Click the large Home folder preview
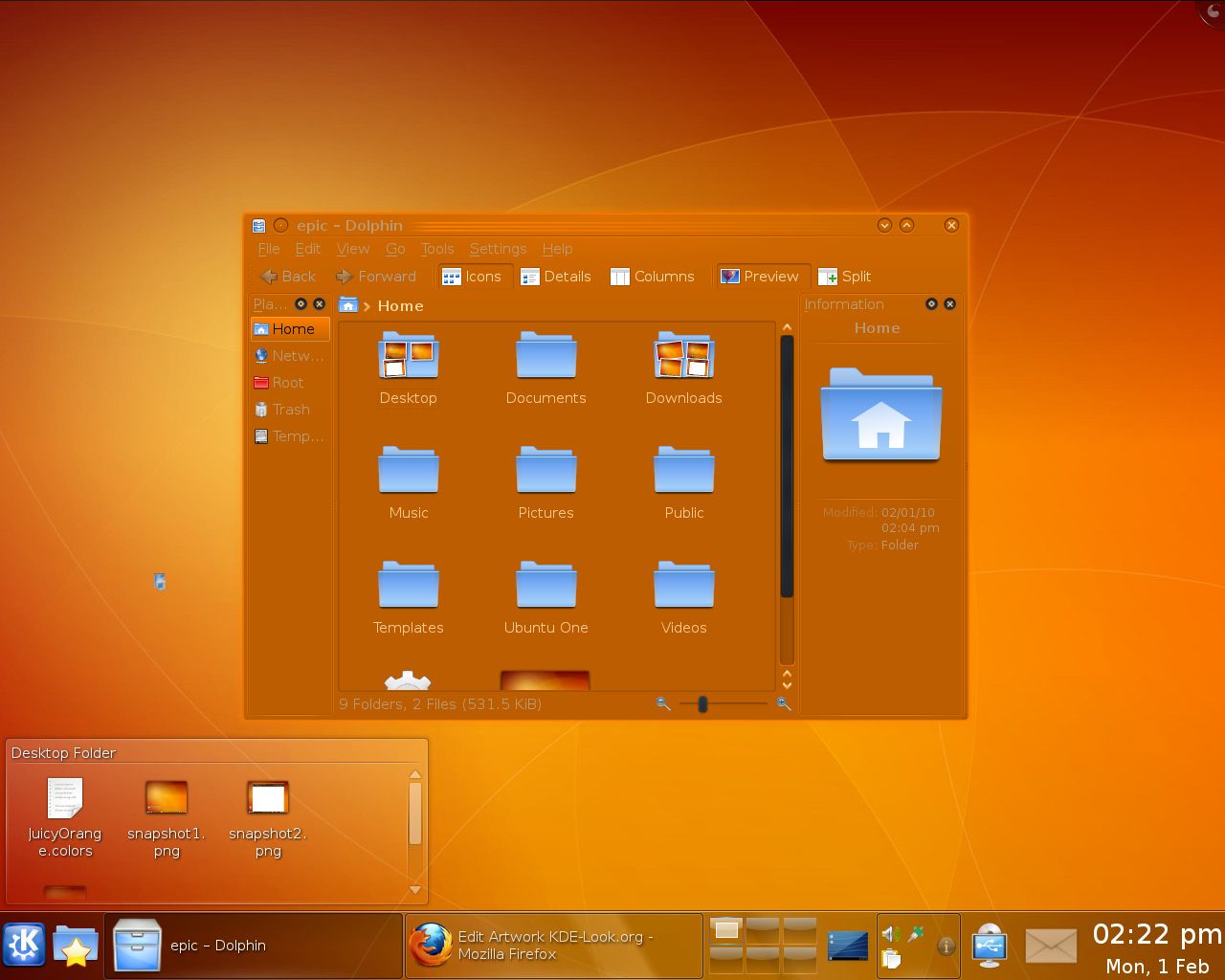This screenshot has width=1225, height=980. [x=880, y=414]
